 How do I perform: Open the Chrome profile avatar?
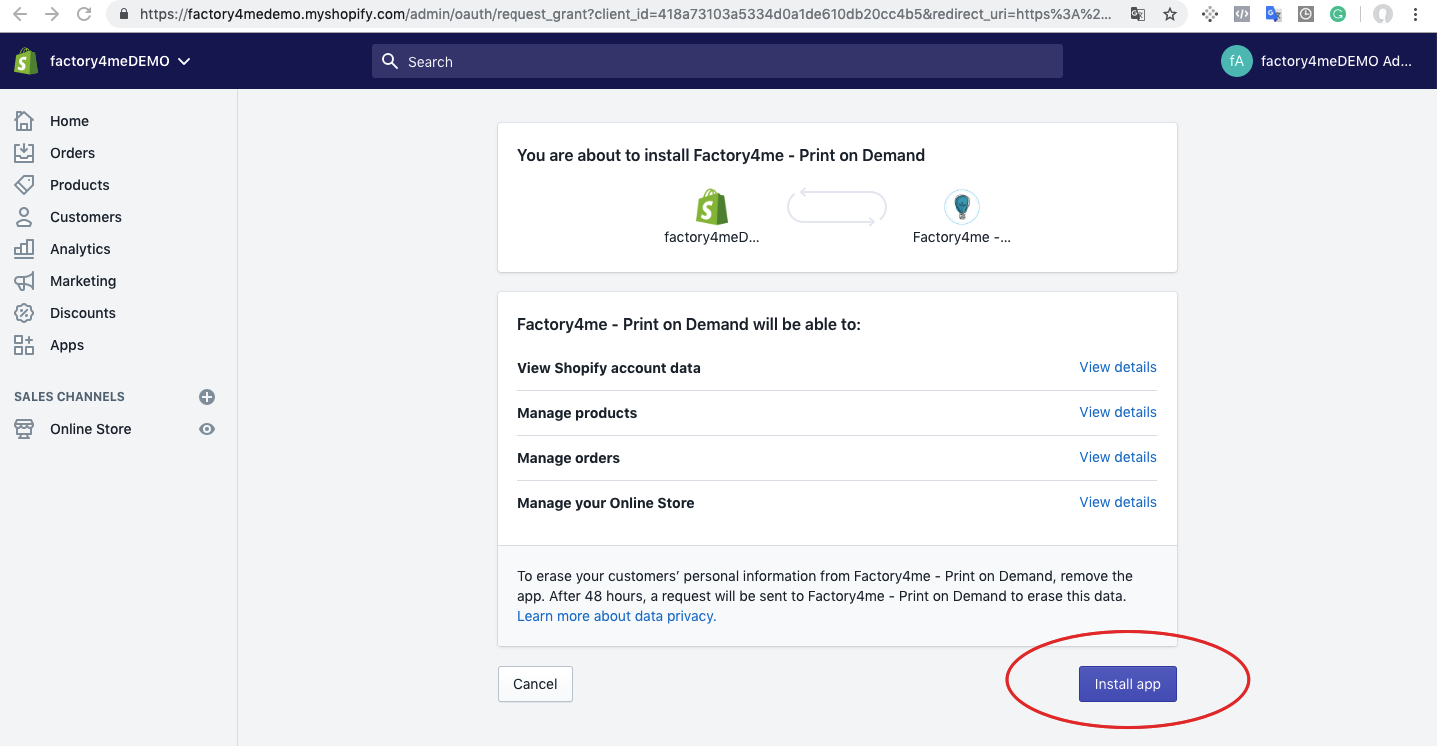coord(1383,14)
